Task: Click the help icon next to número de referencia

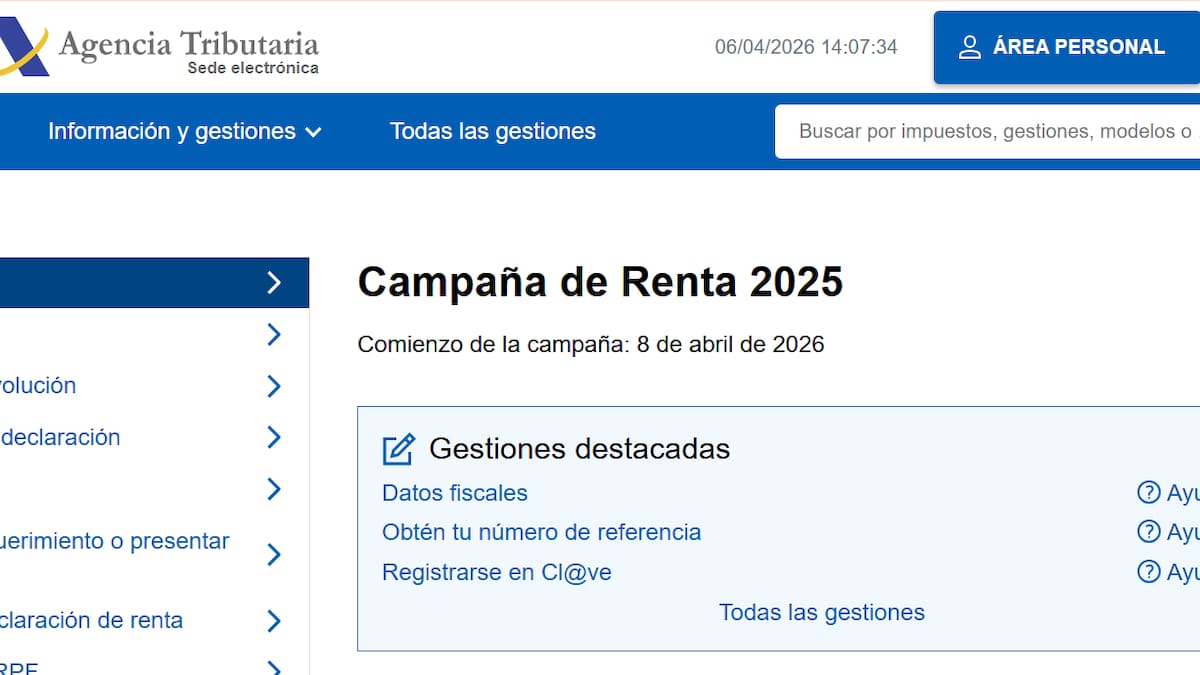Action: [x=1146, y=532]
